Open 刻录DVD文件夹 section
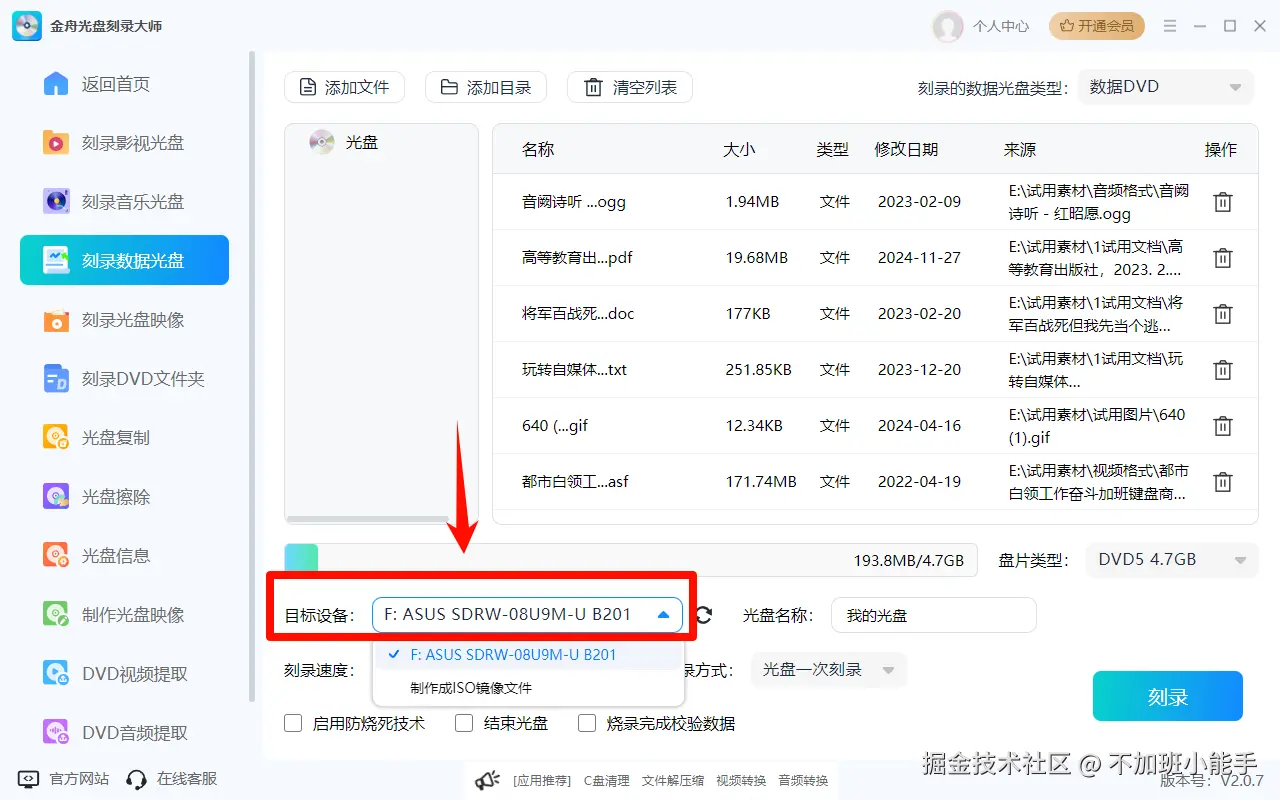Screen dimensions: 1280x800 [x=124, y=379]
